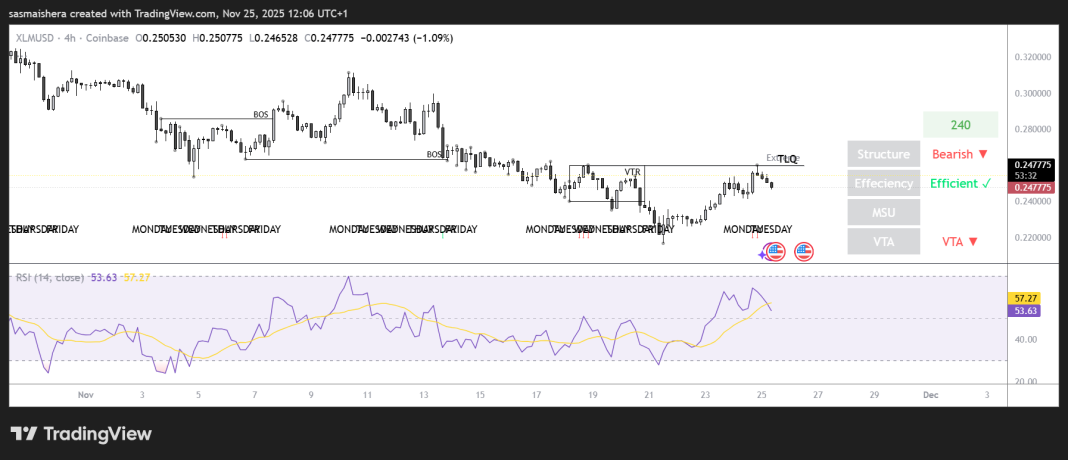Screen dimensions: 1068x460
Task: Click the green 240 timeframe cell
Action: 960,125
